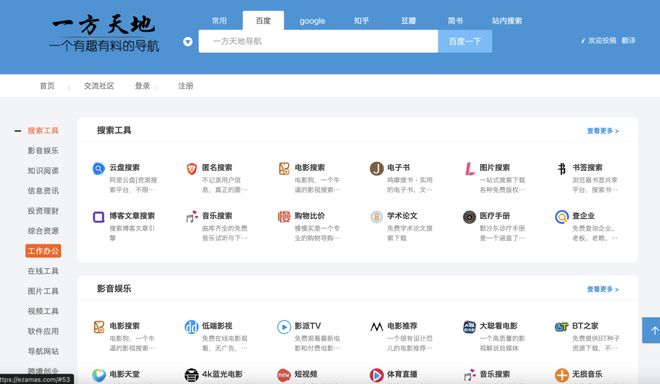660x384 pixels.
Task: Focus the 一方天地导航 search input
Action: (x=318, y=41)
